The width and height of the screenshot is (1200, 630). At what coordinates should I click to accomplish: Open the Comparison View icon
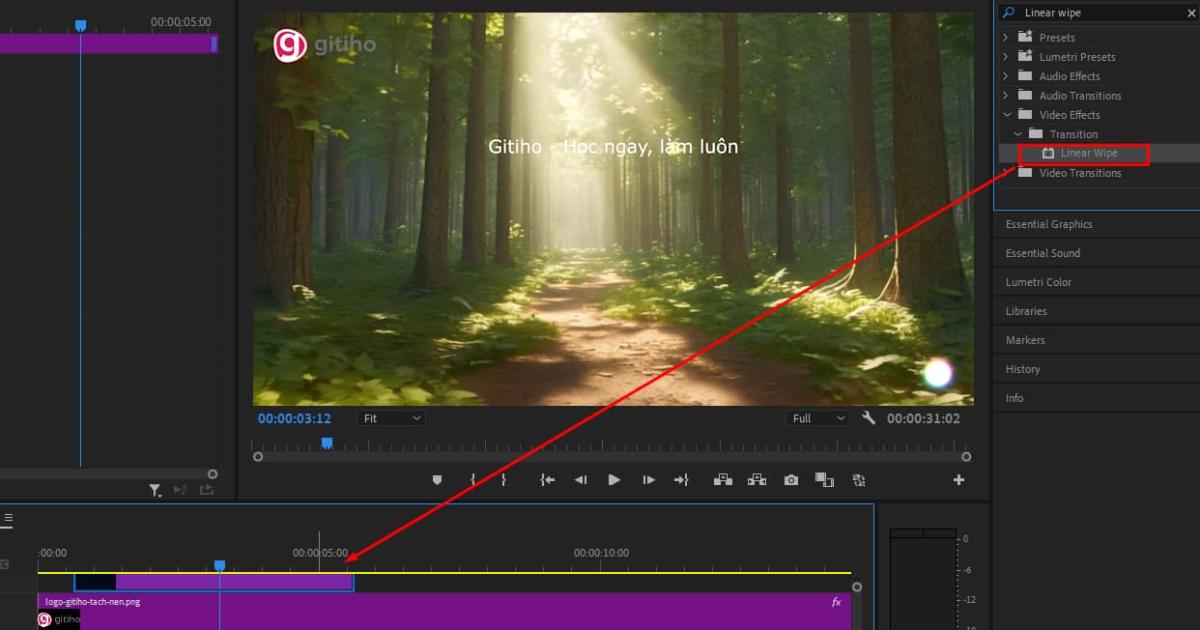point(824,480)
